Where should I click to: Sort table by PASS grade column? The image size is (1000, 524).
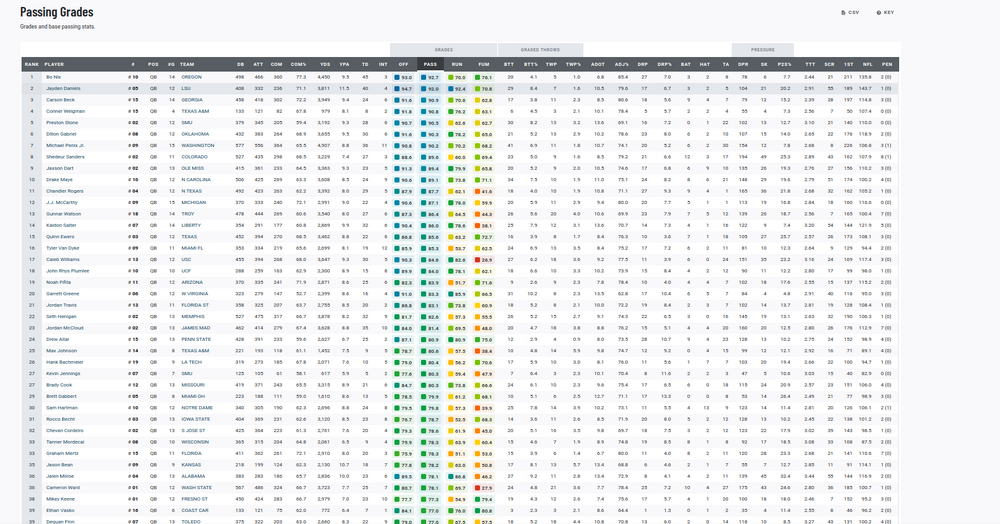(430, 64)
